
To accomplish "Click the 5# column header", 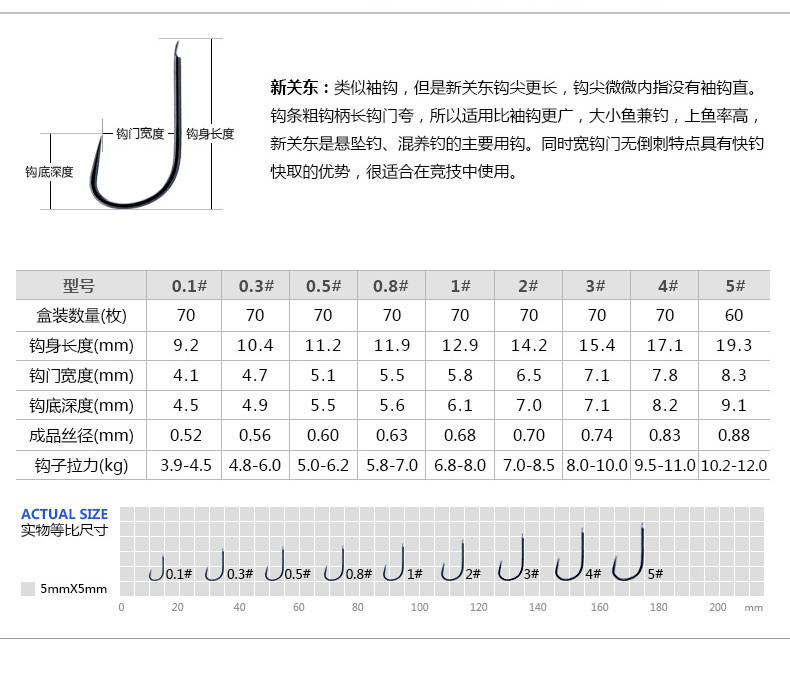I will click(736, 286).
